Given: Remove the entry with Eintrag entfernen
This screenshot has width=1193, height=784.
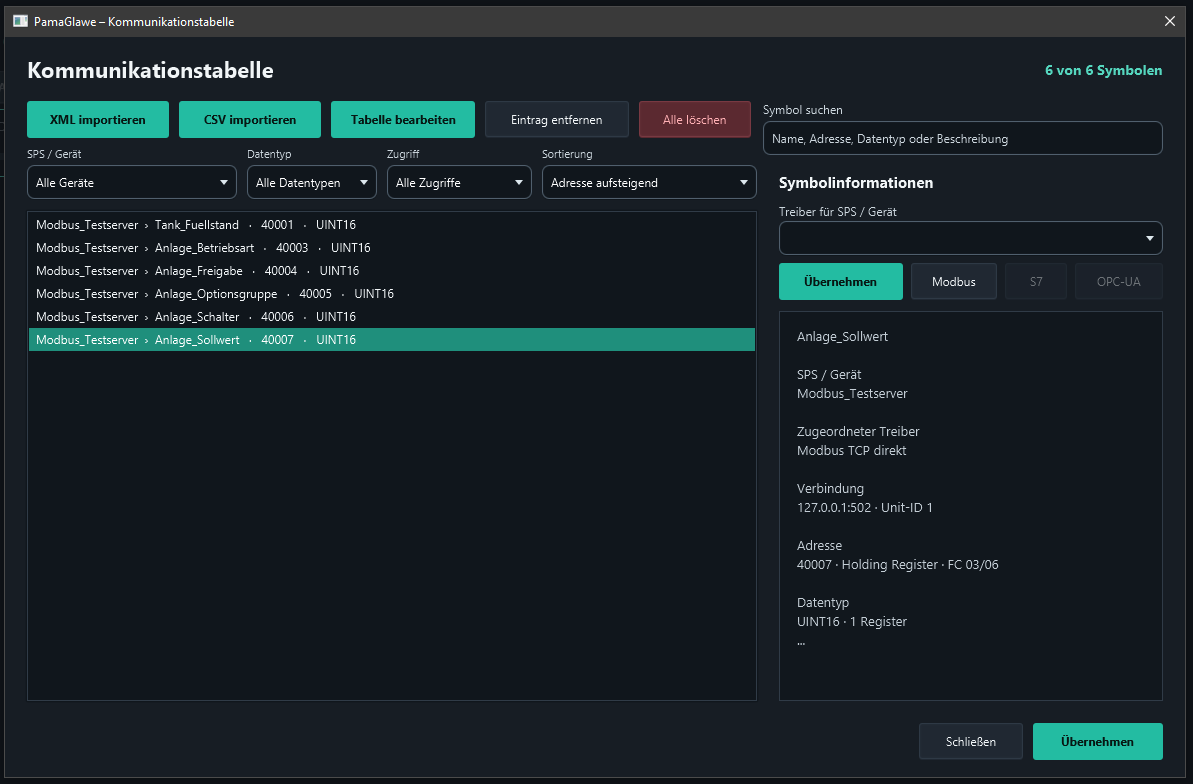Looking at the screenshot, I should [x=557, y=120].
